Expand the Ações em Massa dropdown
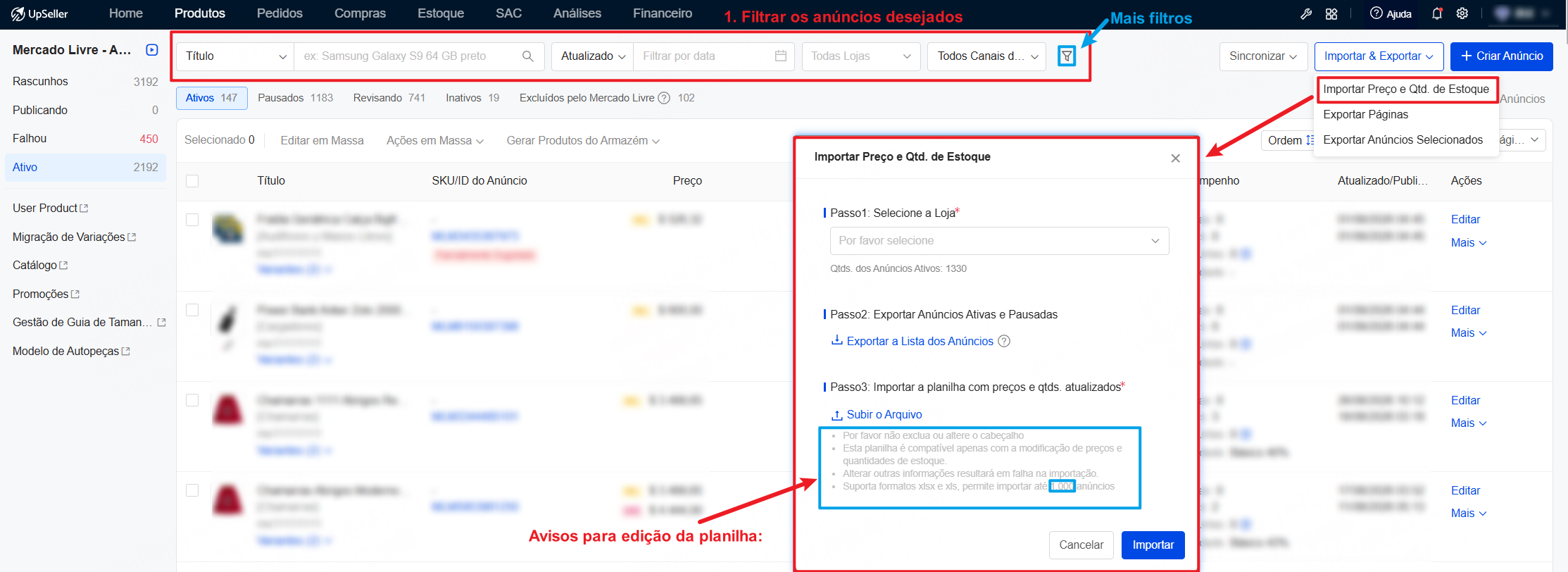Screen dimensions: 1568x572 [435, 141]
